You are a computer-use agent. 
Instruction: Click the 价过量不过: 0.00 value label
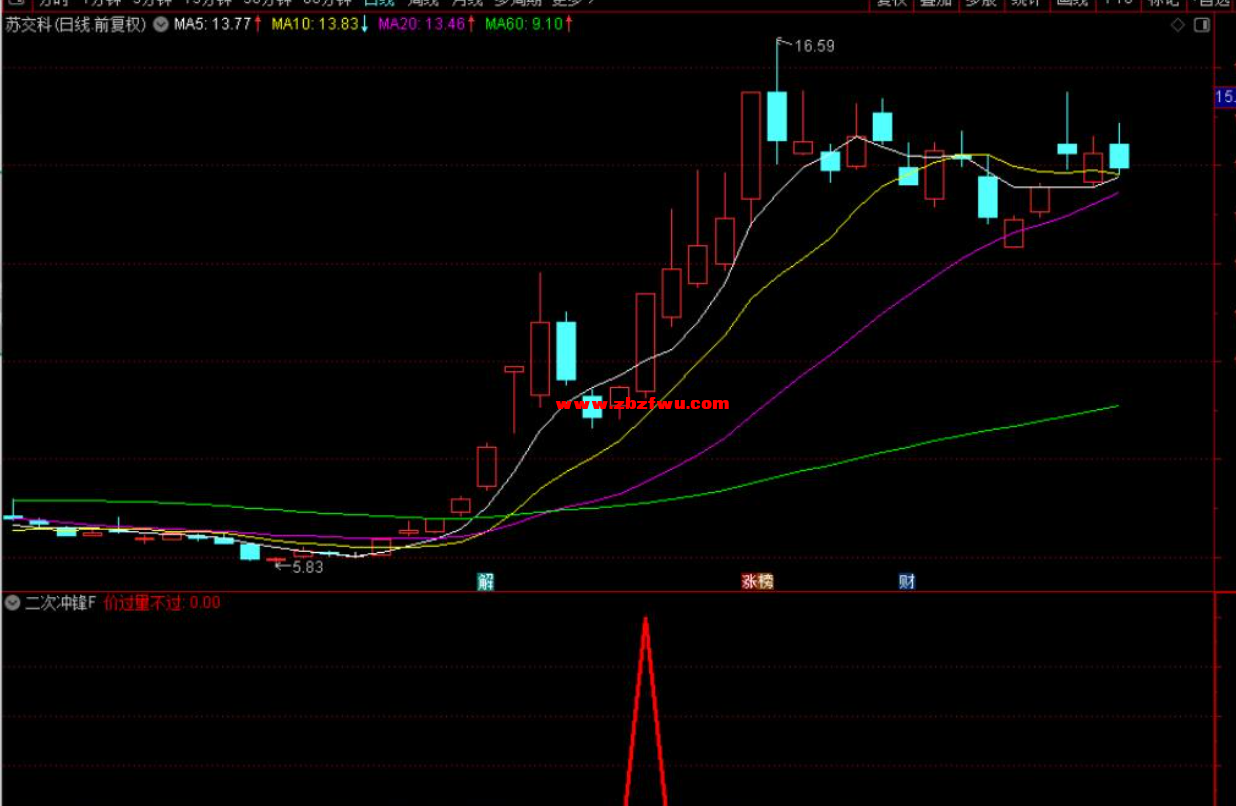click(x=162, y=603)
